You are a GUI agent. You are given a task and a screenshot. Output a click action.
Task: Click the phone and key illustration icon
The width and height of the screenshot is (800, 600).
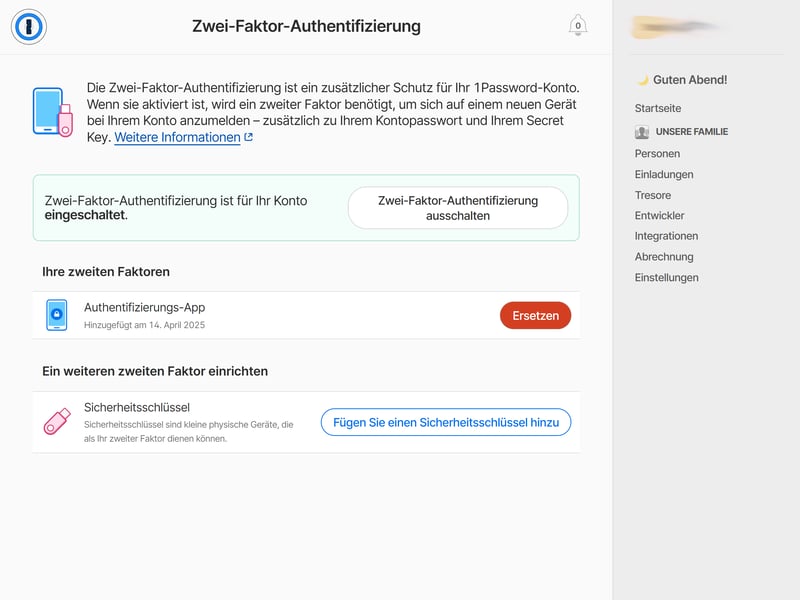53,111
